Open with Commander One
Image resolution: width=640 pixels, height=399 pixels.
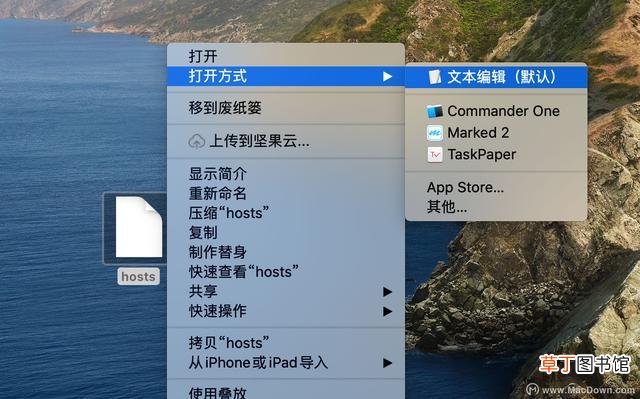pyautogui.click(x=496, y=111)
